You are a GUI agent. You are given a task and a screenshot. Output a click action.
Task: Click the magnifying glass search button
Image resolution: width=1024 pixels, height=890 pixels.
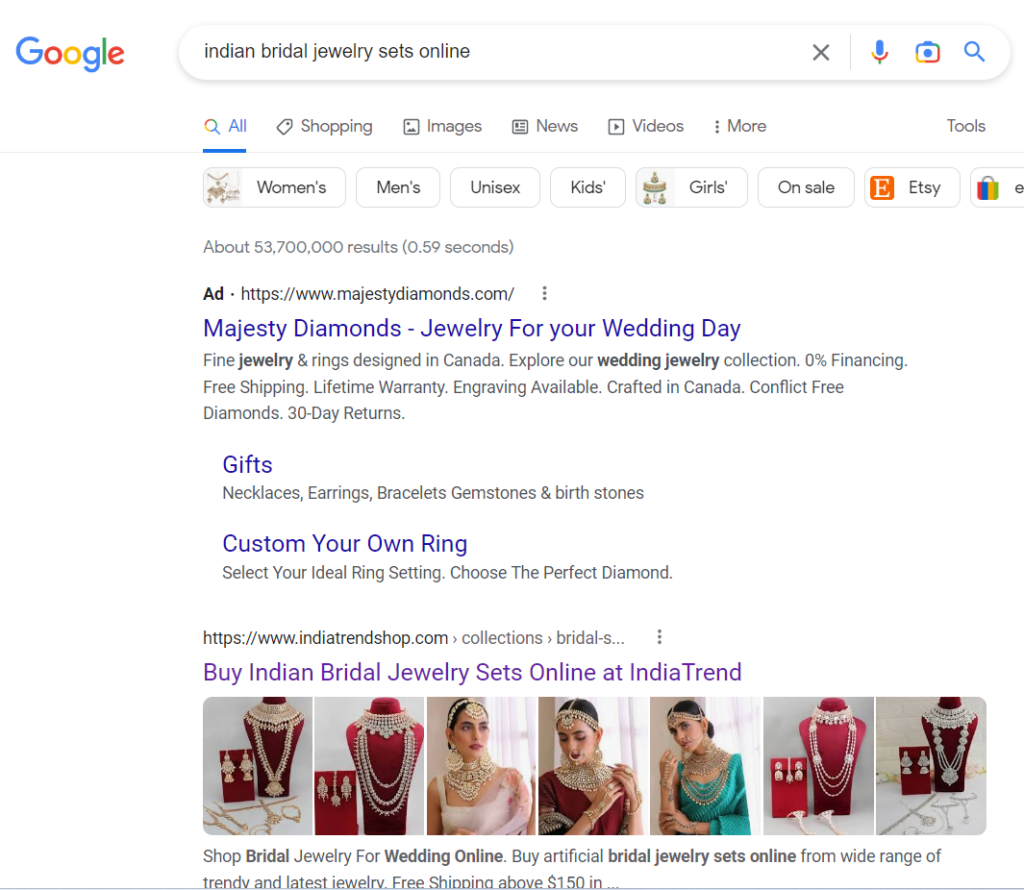[x=974, y=52]
